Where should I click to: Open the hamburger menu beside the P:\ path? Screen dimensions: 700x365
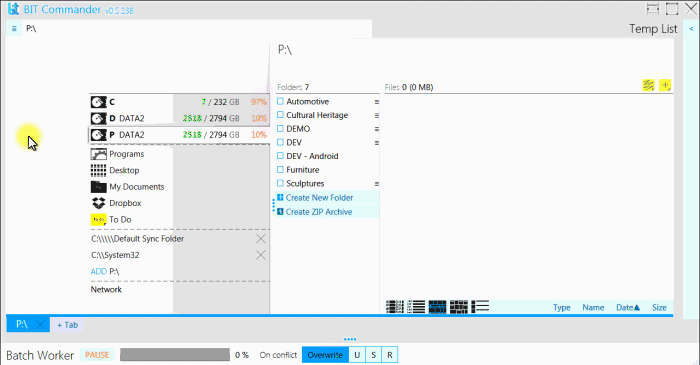[14, 29]
